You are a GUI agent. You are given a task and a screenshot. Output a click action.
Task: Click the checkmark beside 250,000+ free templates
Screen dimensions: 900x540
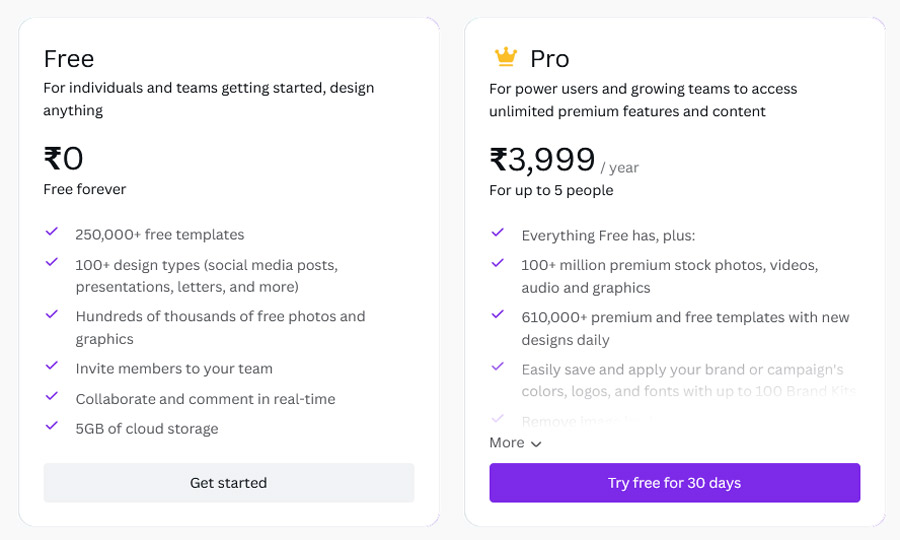pyautogui.click(x=52, y=231)
